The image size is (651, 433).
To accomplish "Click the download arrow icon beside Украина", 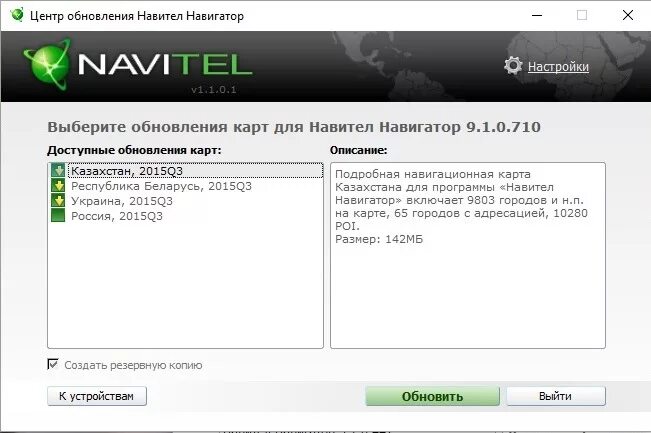I will 58,201.
